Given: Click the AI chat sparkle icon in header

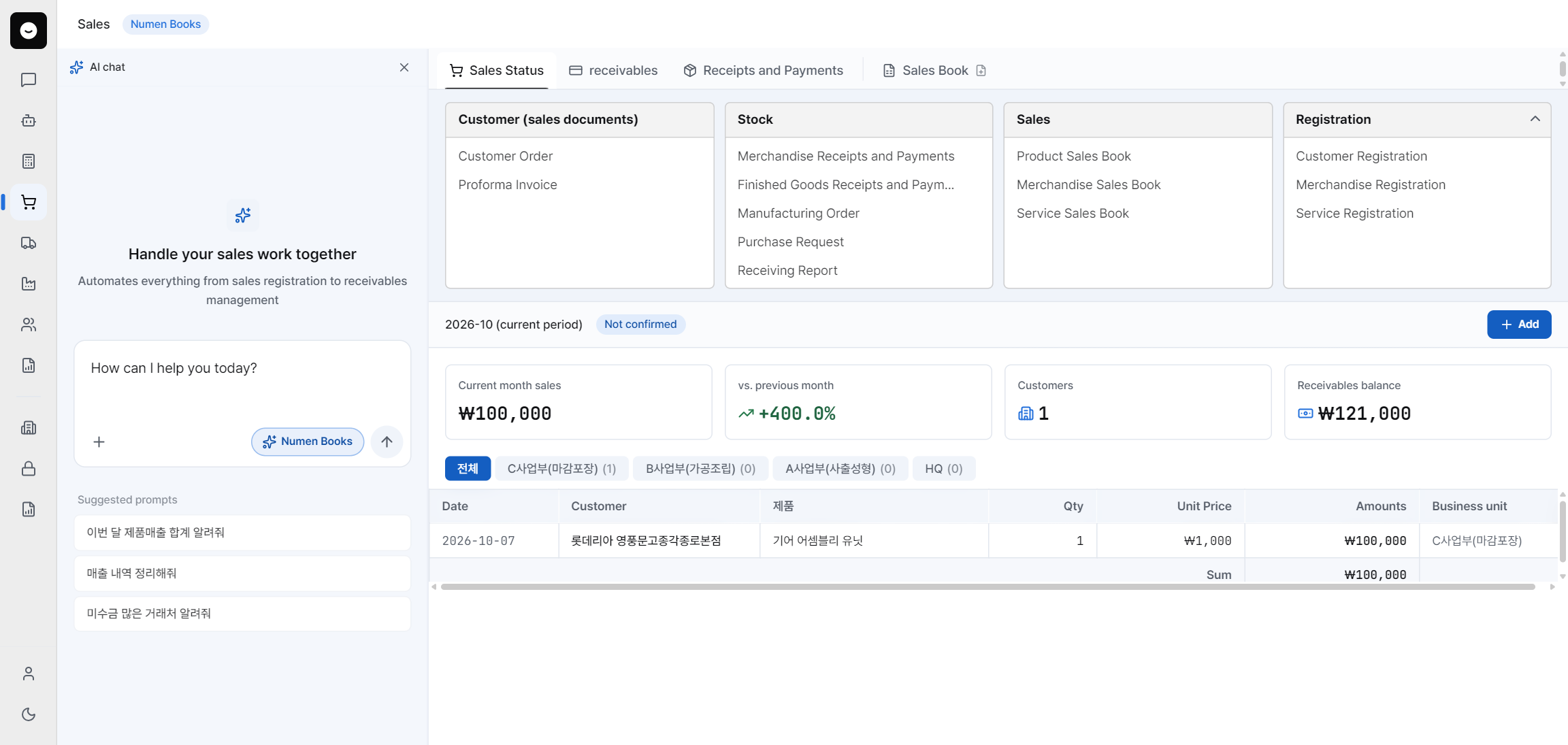Looking at the screenshot, I should tap(76, 67).
